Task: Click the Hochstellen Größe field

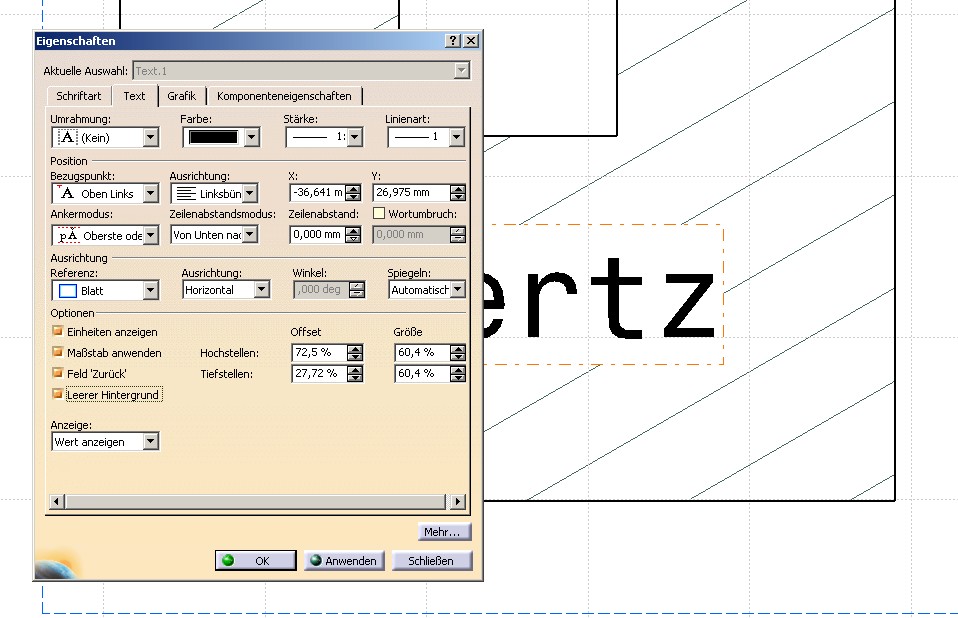Action: [x=423, y=352]
